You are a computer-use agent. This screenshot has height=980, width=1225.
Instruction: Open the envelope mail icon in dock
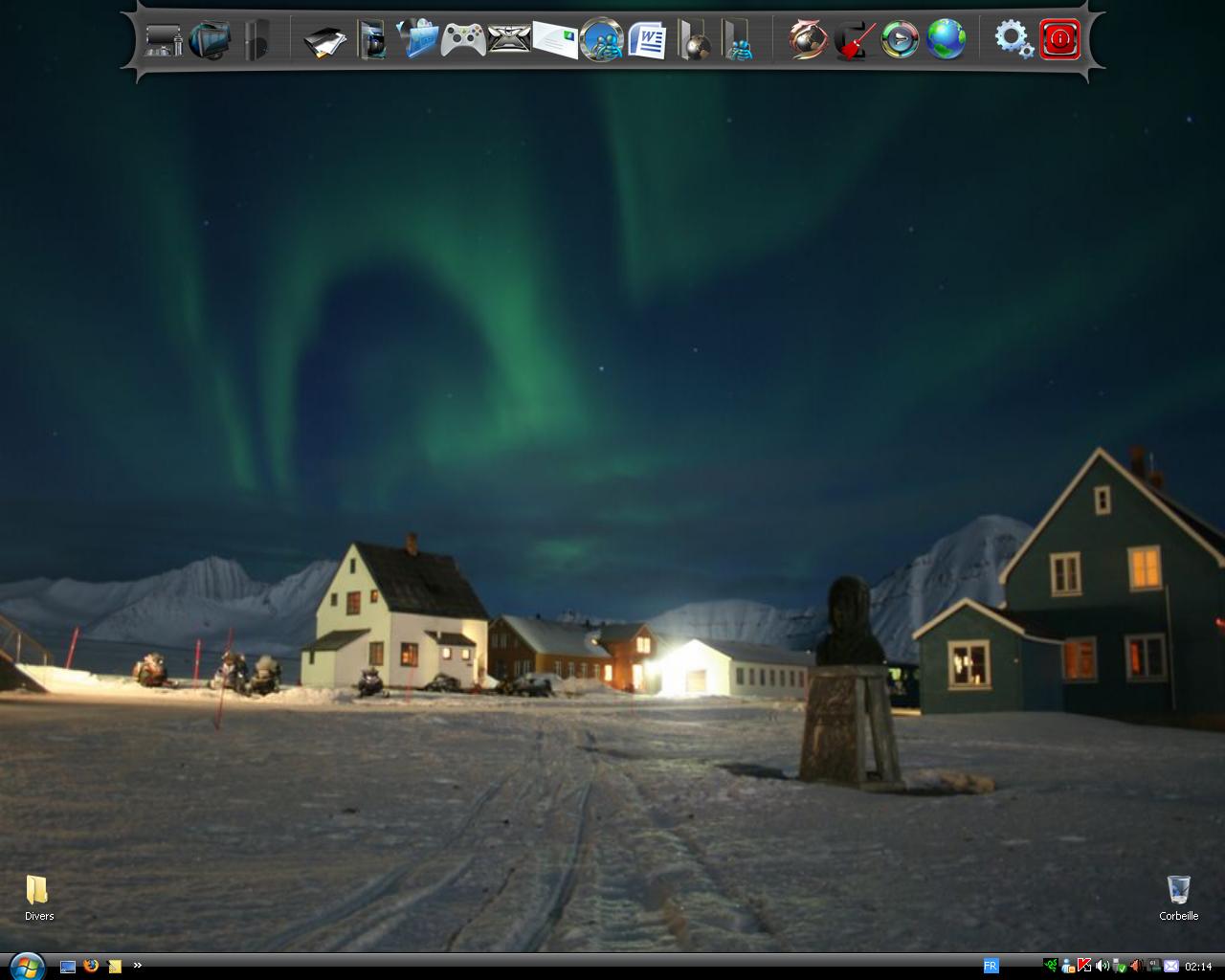555,40
